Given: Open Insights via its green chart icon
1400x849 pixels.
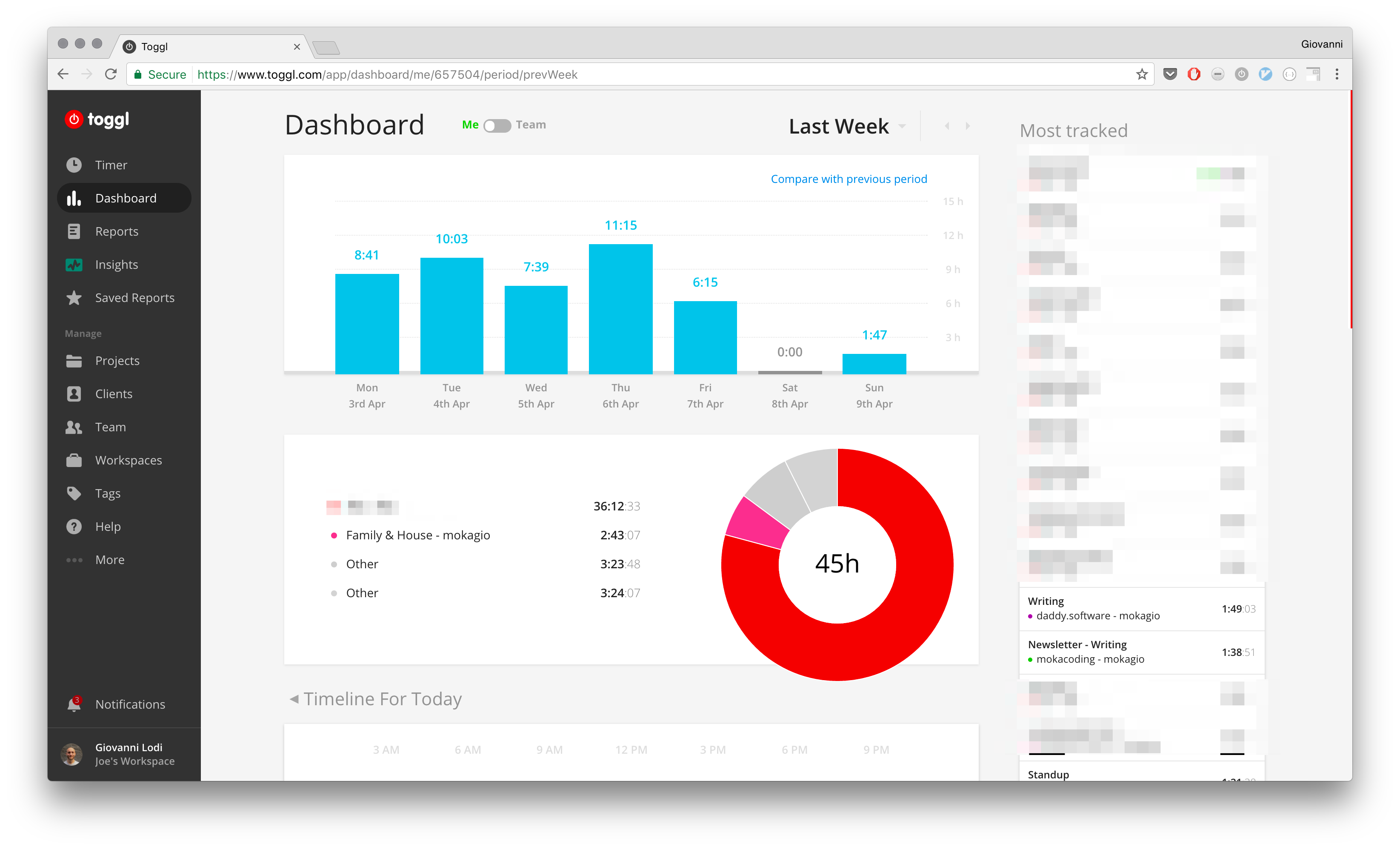Looking at the screenshot, I should pyautogui.click(x=74, y=265).
